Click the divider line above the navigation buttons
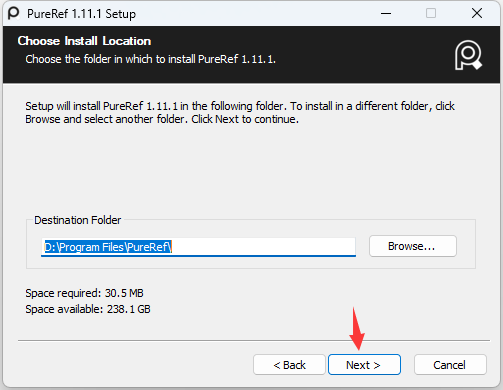This screenshot has width=503, height=390. coord(254,341)
